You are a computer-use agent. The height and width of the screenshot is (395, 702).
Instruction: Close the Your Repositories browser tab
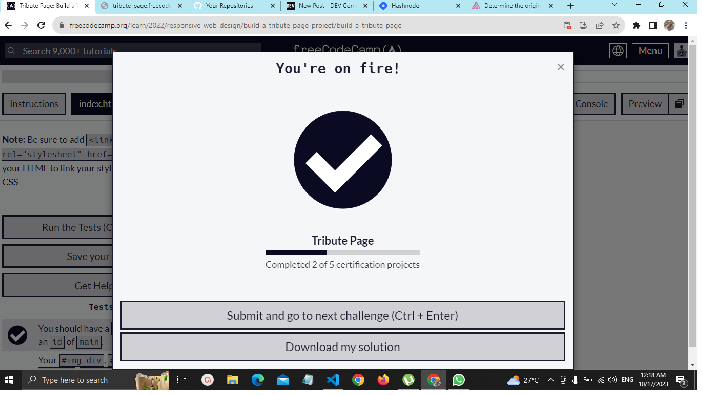pyautogui.click(x=272, y=6)
